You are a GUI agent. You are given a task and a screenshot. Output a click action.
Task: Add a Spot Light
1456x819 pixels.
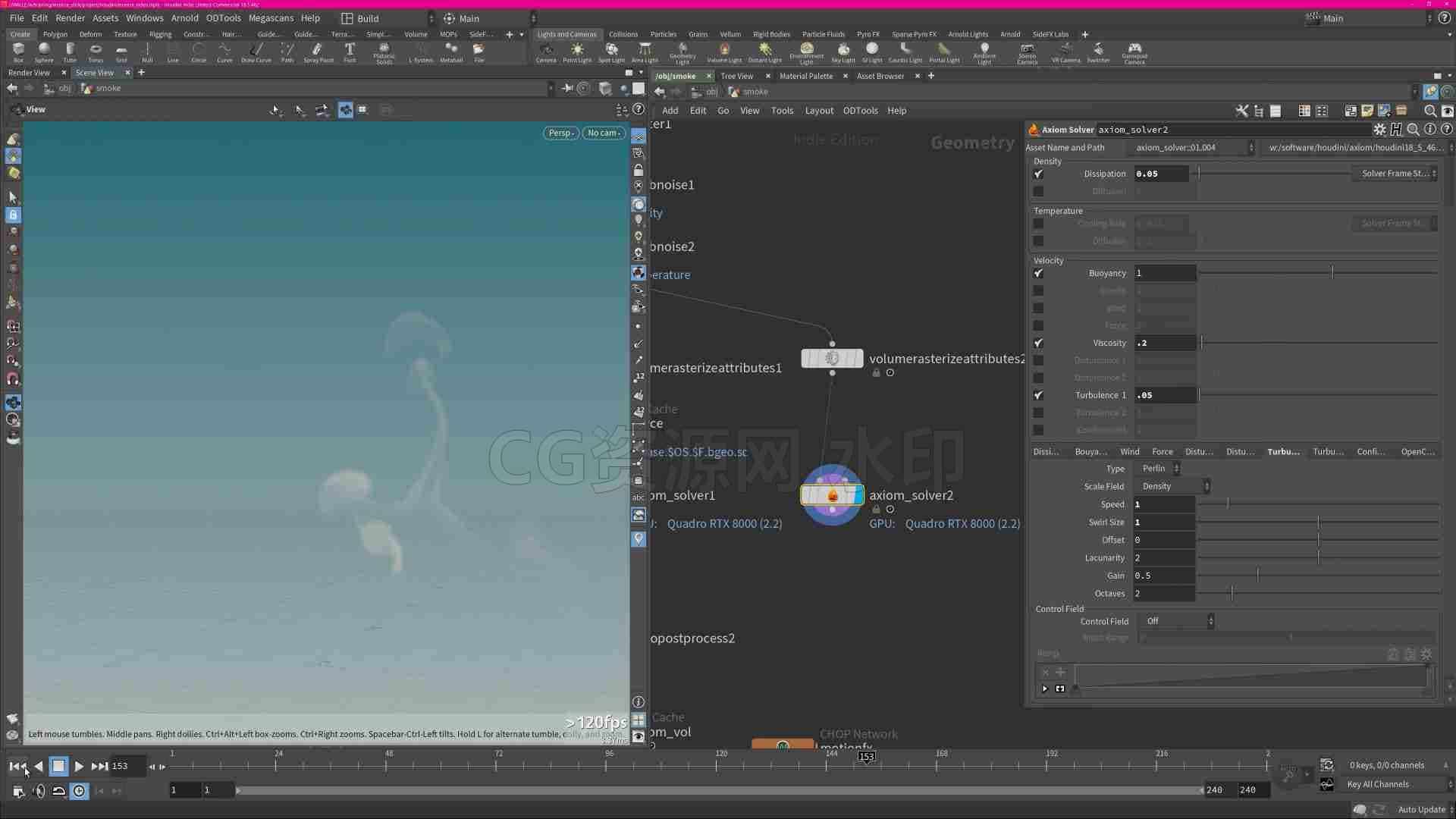[x=611, y=52]
